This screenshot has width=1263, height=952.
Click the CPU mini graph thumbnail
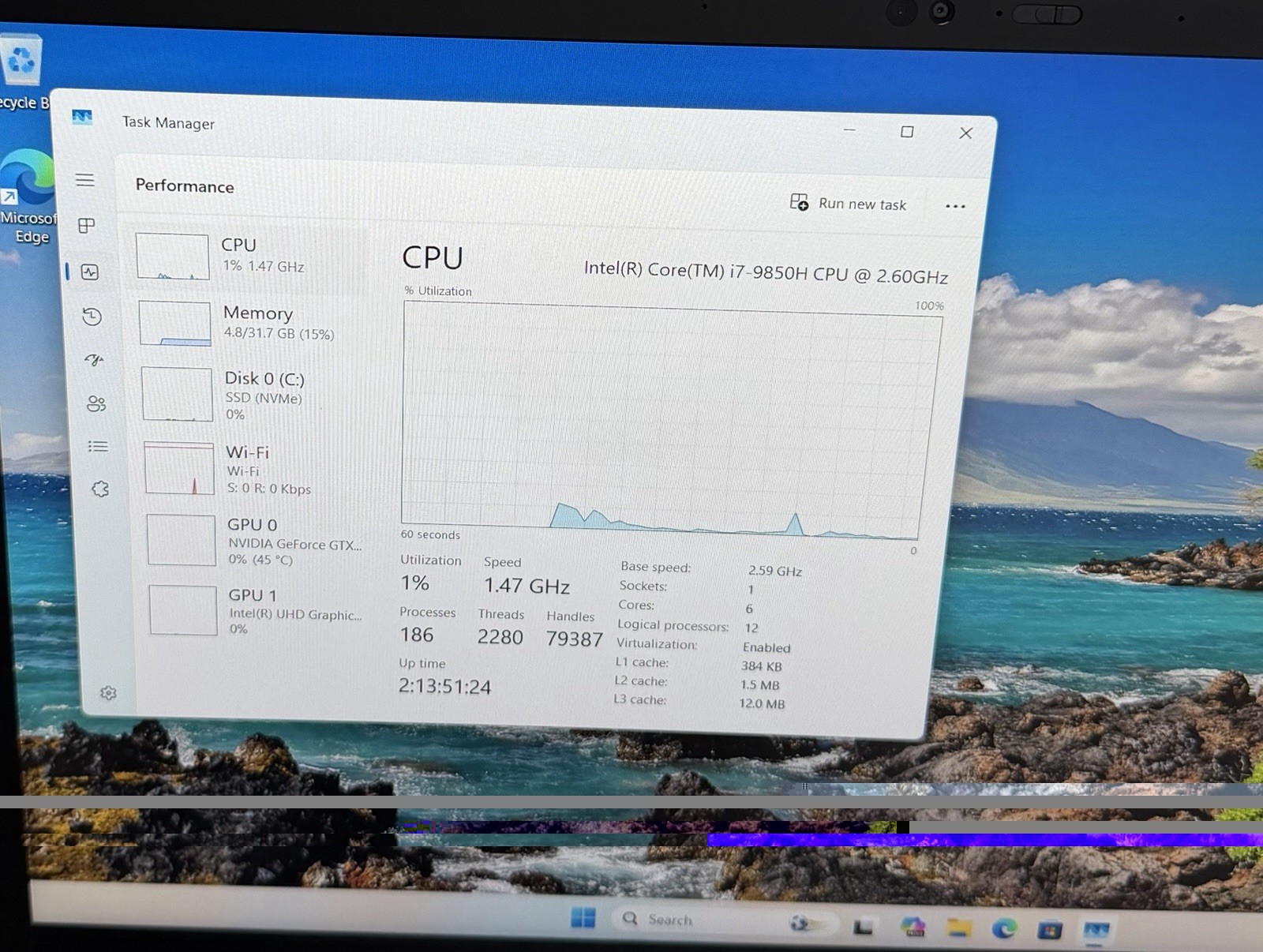(172, 257)
